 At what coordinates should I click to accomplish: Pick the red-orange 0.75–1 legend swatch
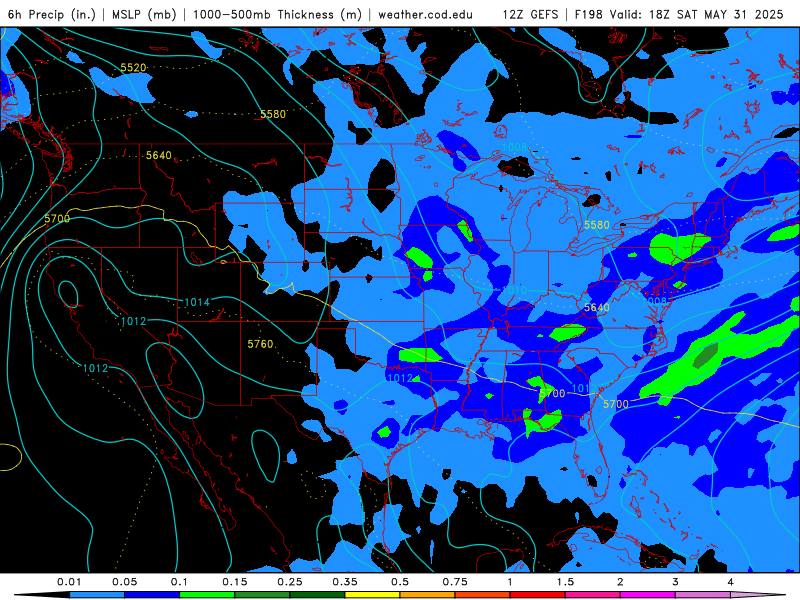point(483,595)
